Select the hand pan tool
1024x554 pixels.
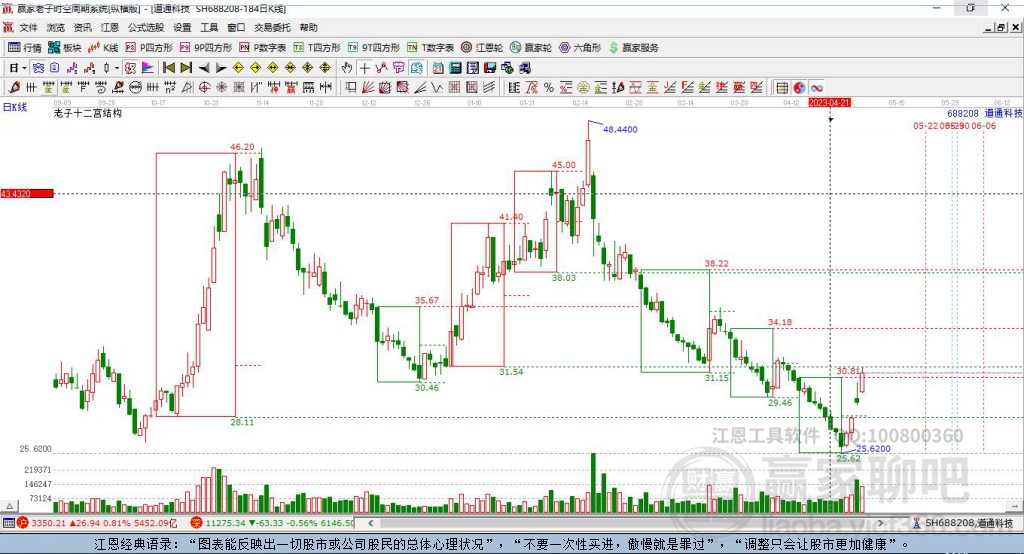pyautogui.click(x=347, y=68)
